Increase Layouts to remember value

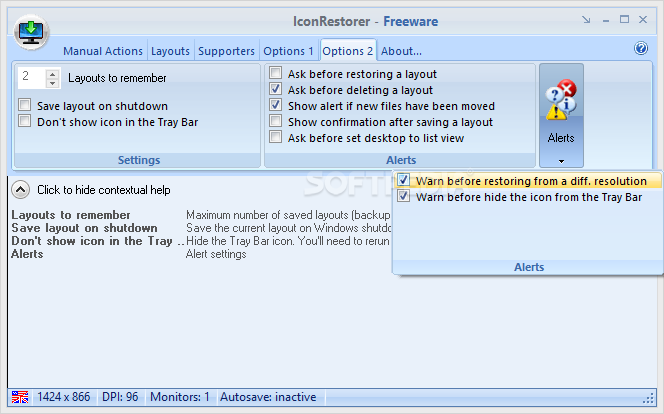point(53,74)
